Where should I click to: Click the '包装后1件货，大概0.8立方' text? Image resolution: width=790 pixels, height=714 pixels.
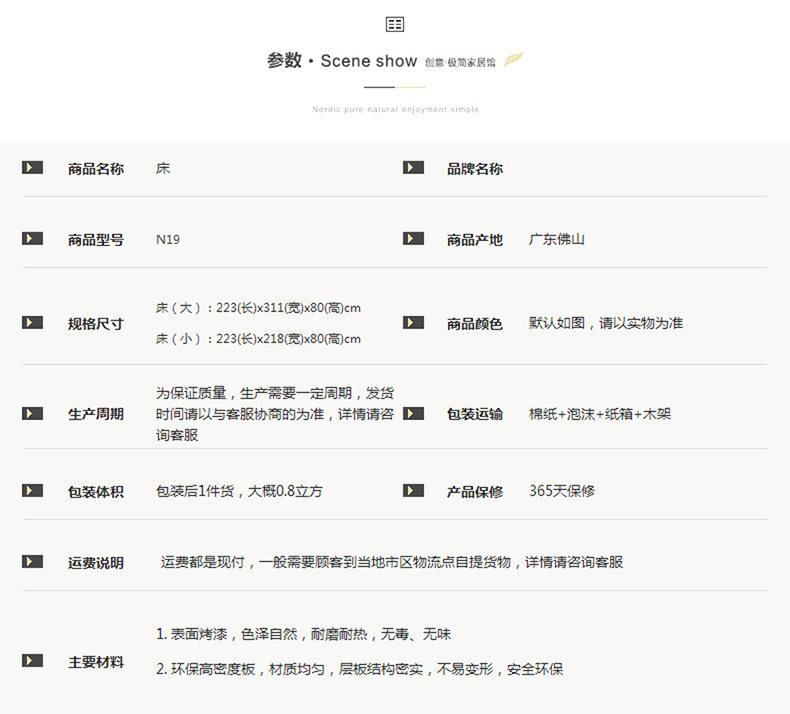(x=239, y=491)
